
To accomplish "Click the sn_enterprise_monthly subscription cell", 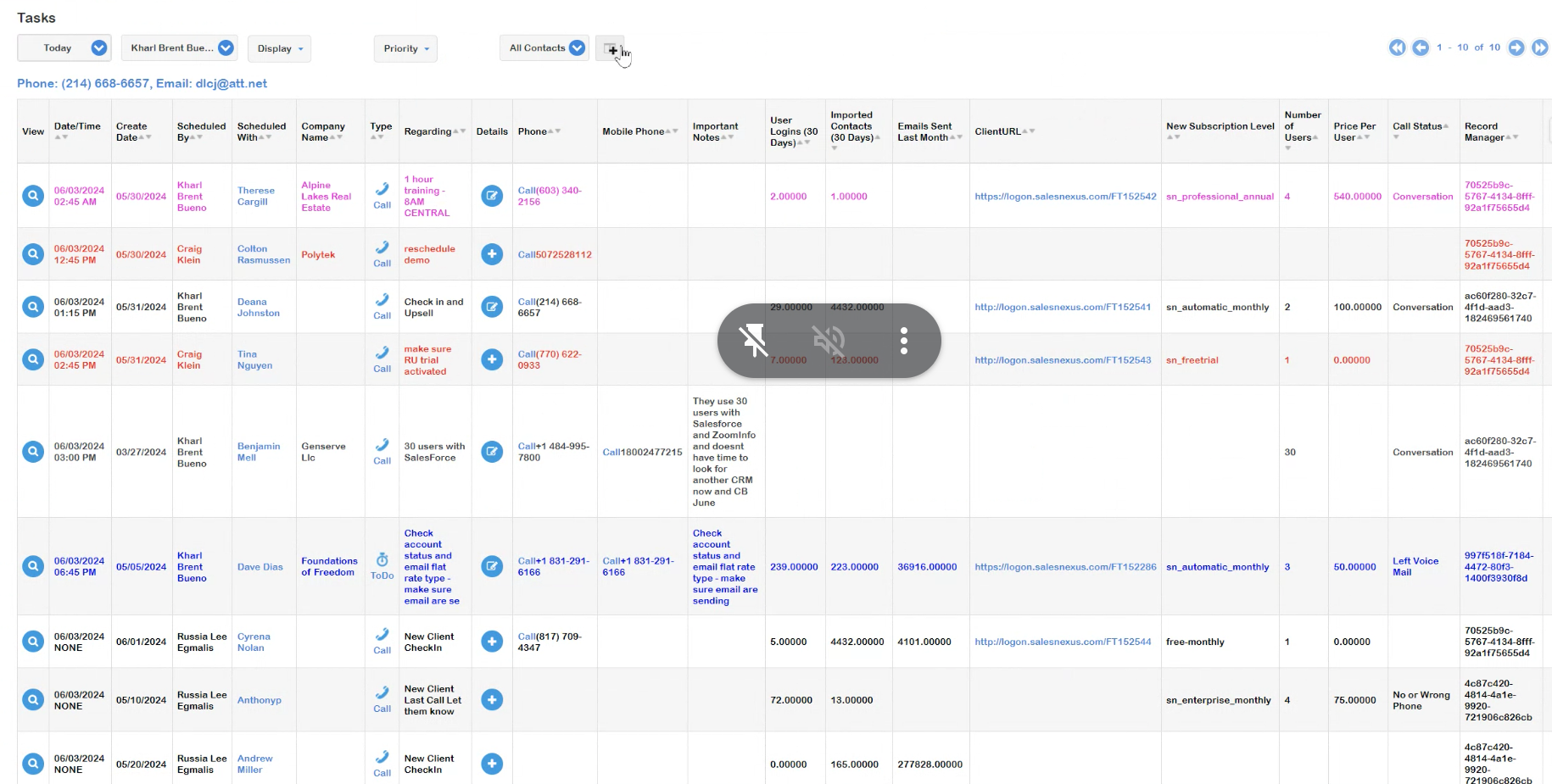I will click(1218, 700).
